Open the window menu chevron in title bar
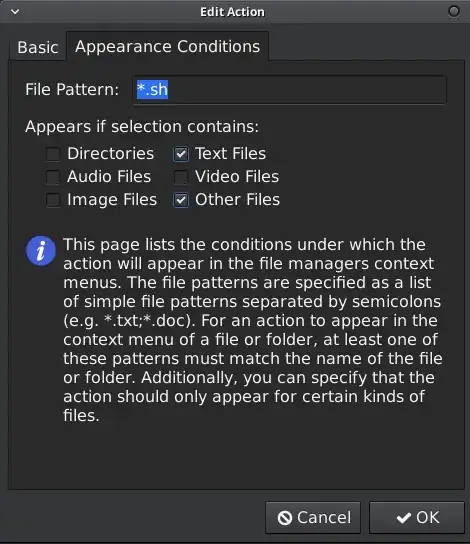Image resolution: width=470 pixels, height=544 pixels. pos(15,12)
